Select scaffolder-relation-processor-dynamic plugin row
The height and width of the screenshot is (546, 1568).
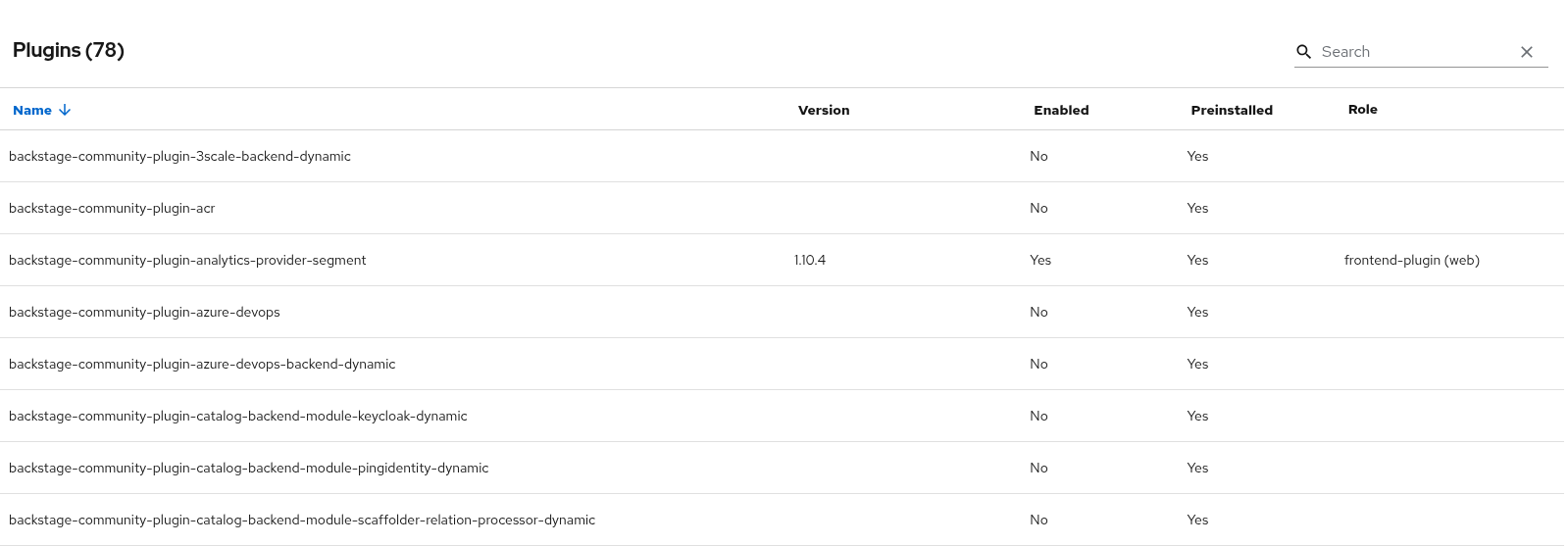click(302, 520)
